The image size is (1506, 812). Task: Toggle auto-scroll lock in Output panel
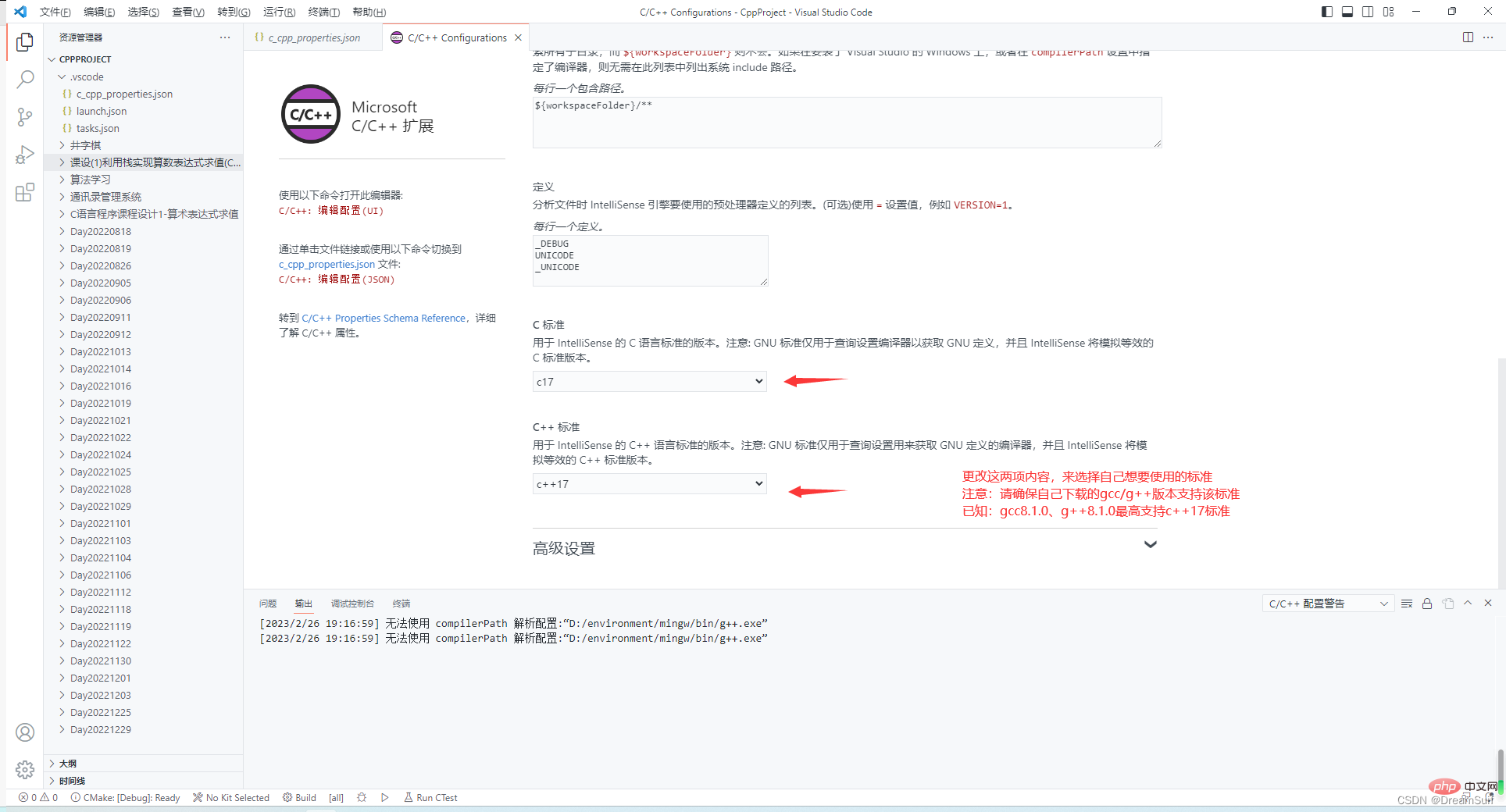1426,603
